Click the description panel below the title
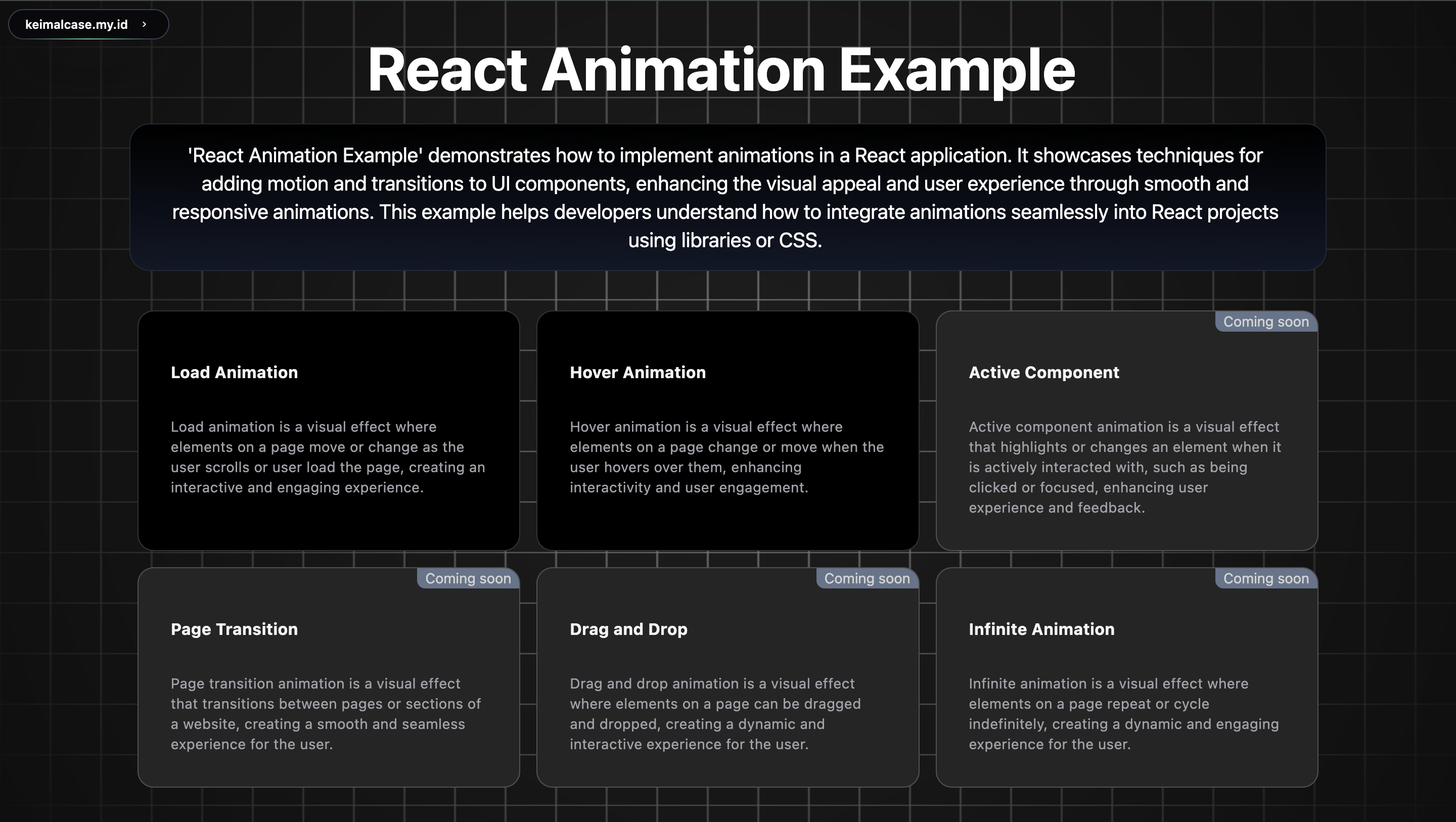Screen dimensions: 1456x822 (x=727, y=198)
